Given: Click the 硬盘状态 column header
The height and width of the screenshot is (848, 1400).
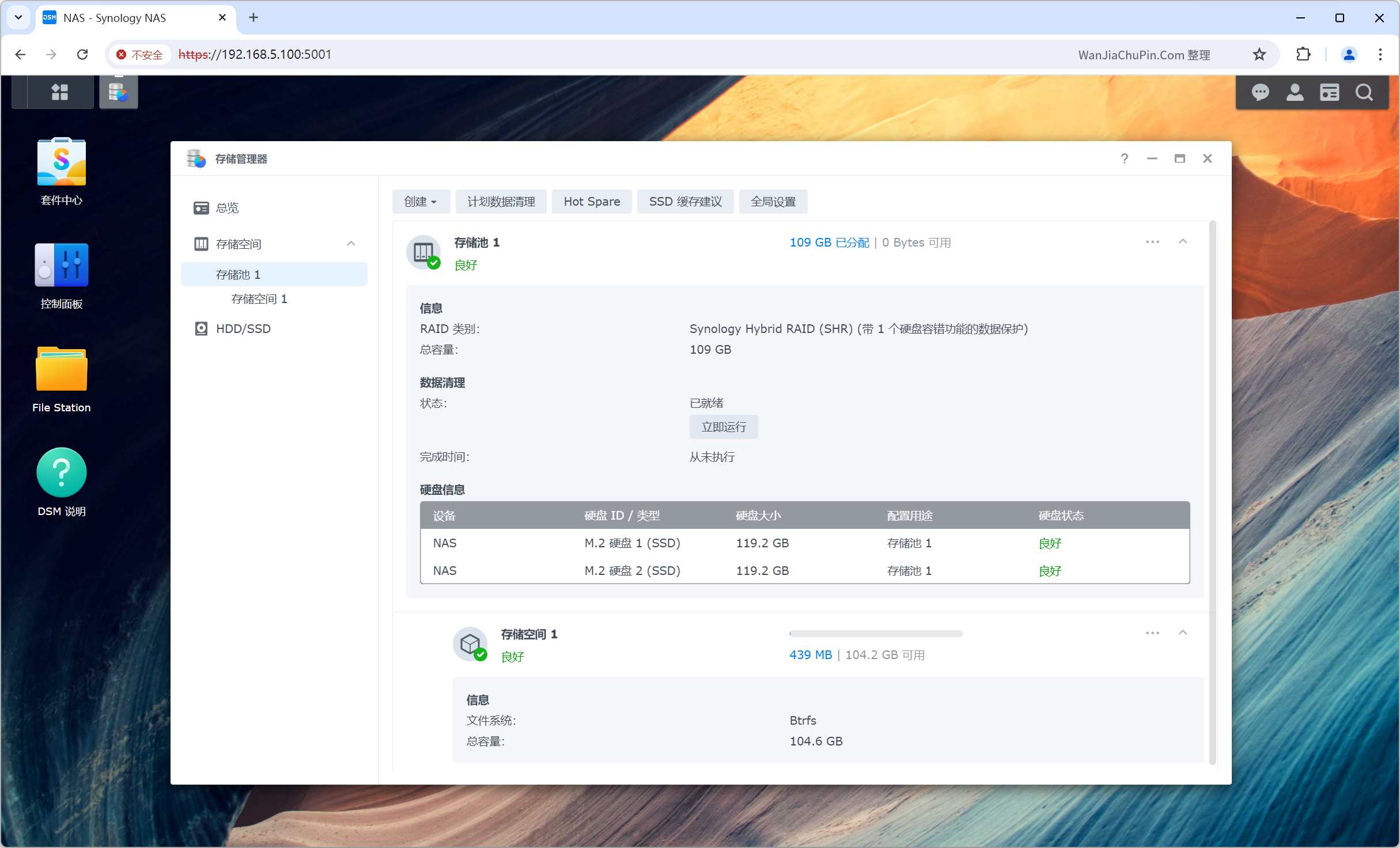Looking at the screenshot, I should (1061, 516).
